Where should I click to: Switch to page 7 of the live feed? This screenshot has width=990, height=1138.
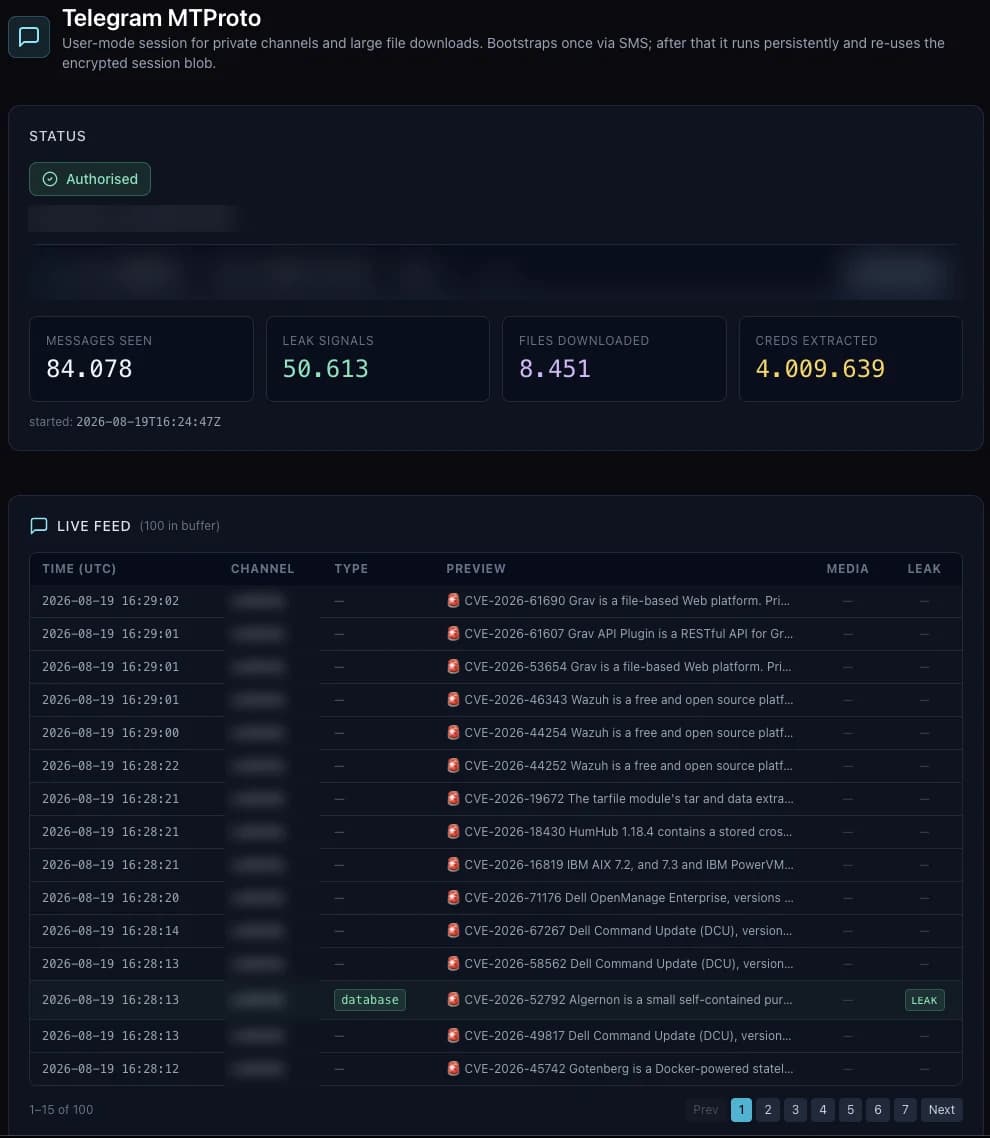[905, 1110]
